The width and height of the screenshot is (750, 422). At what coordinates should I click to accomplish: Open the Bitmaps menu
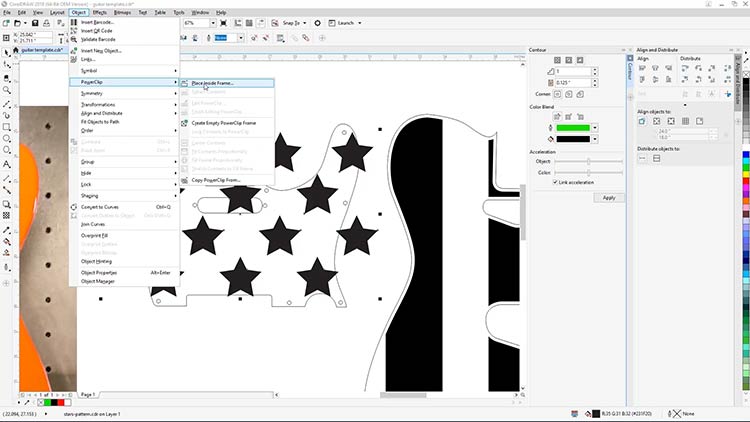[122, 12]
